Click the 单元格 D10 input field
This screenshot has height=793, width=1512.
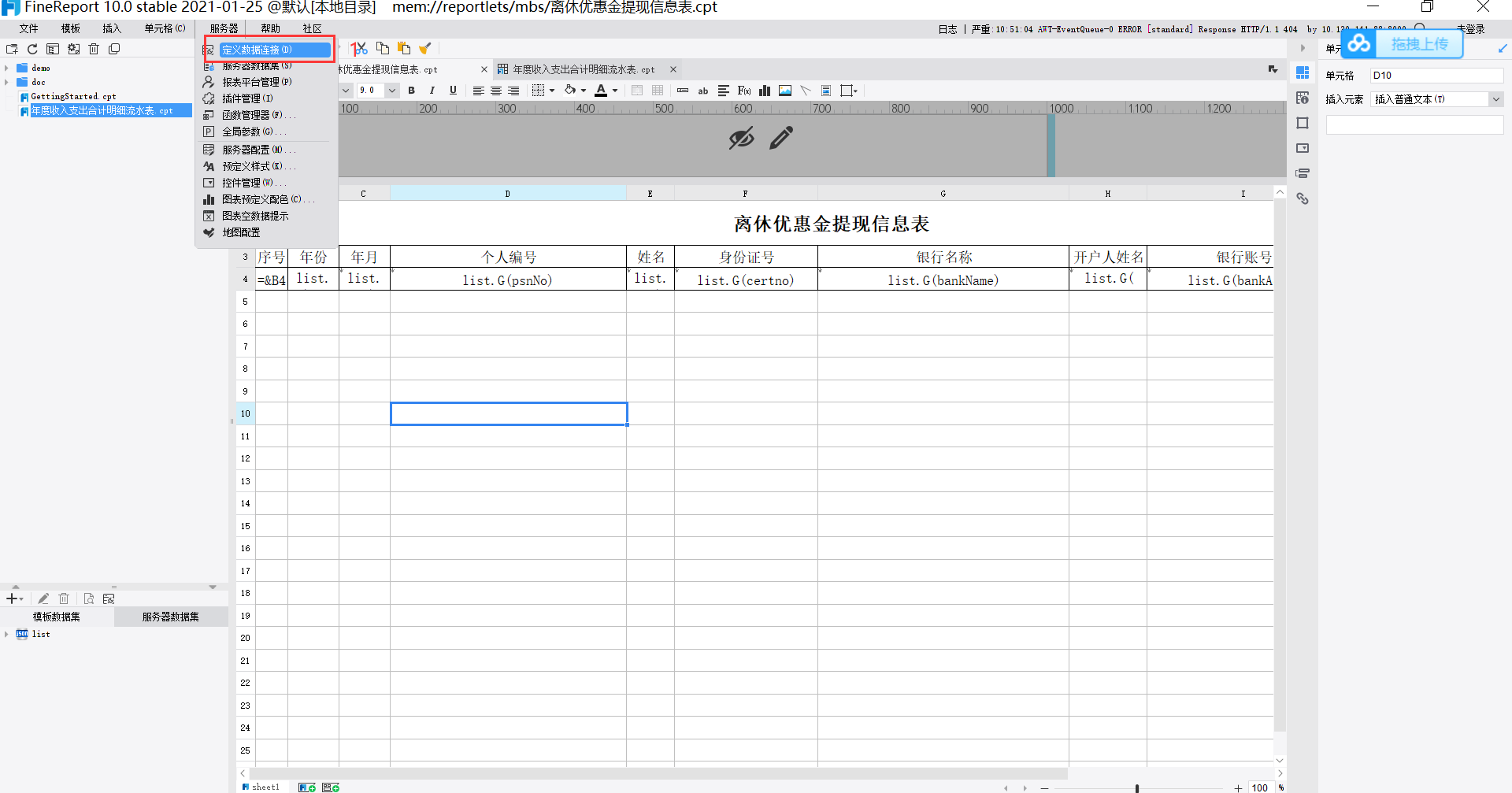(1437, 76)
